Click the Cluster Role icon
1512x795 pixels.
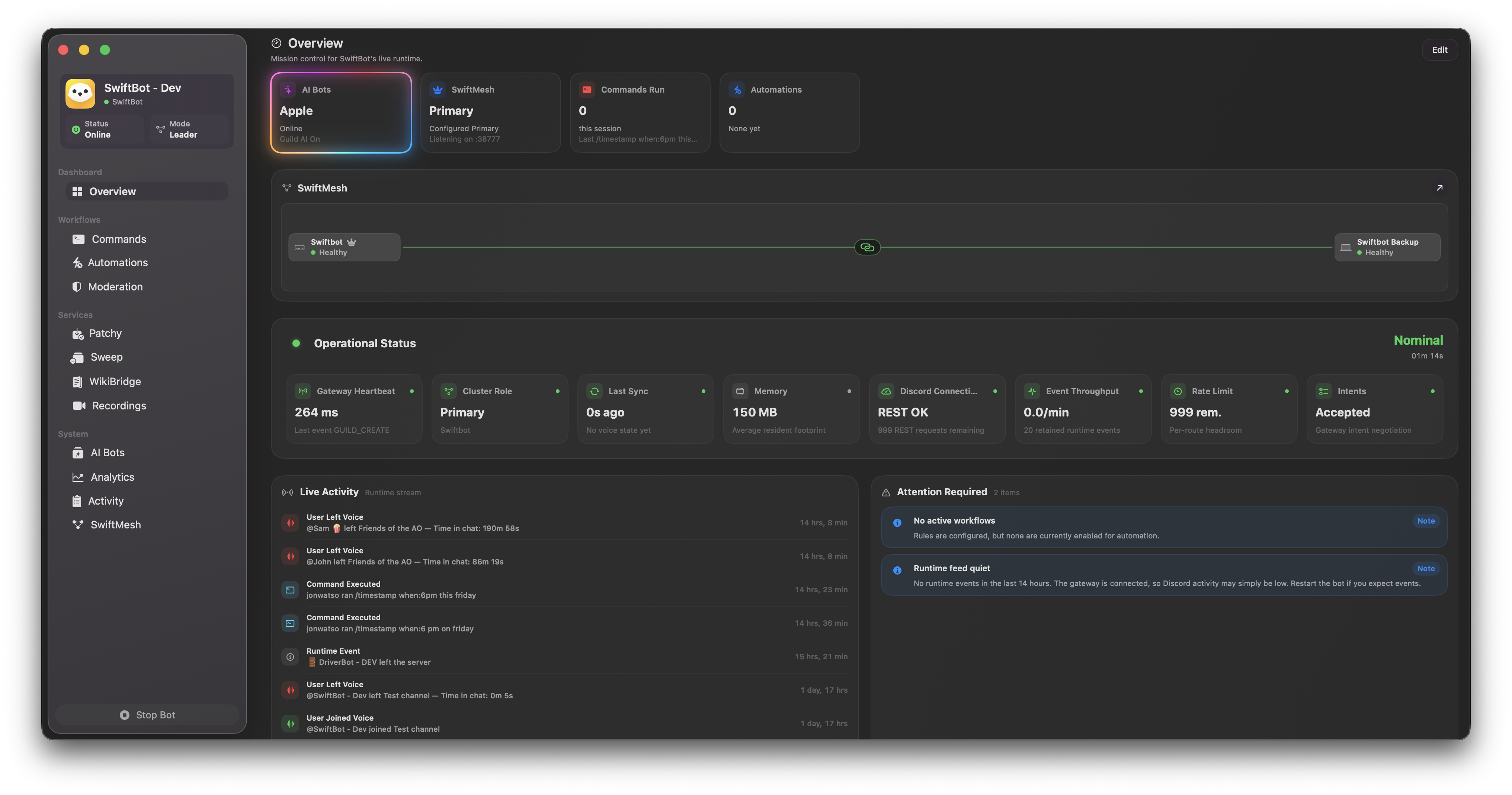point(448,391)
